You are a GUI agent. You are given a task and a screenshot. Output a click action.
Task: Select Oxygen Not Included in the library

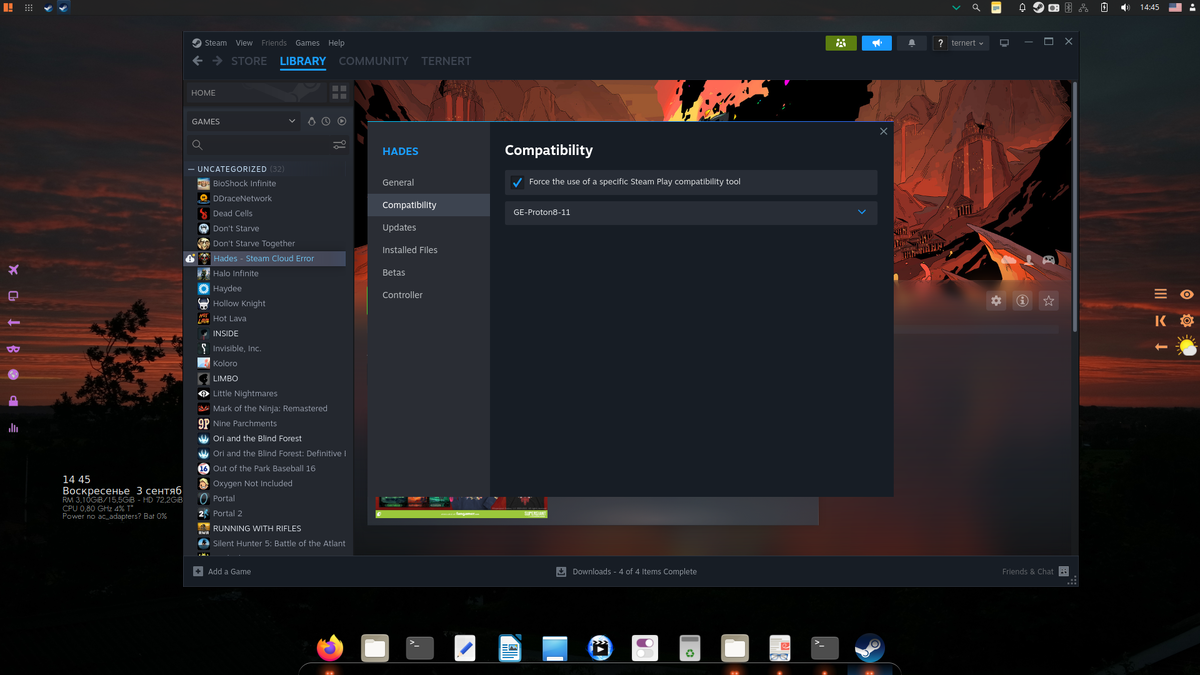click(252, 483)
